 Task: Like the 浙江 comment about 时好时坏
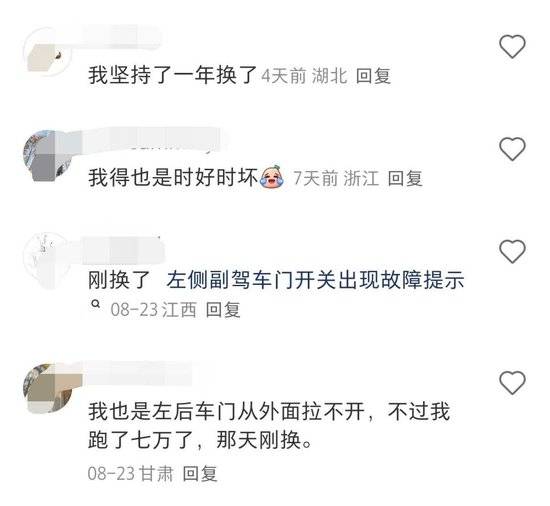tap(512, 149)
